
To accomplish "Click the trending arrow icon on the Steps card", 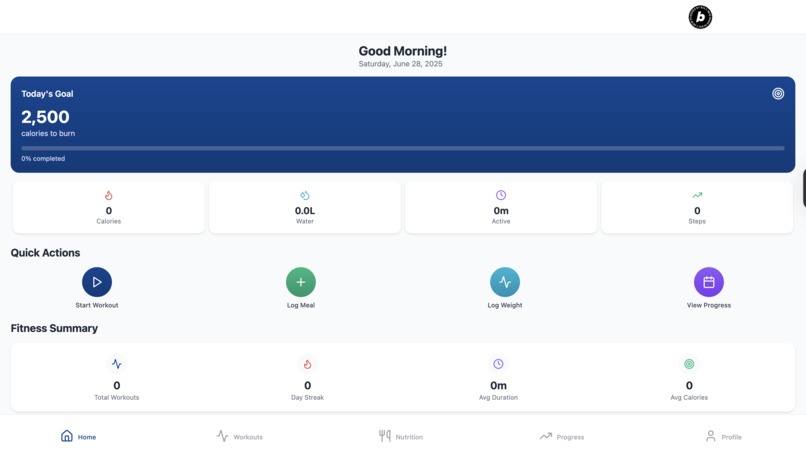I will 697,195.
